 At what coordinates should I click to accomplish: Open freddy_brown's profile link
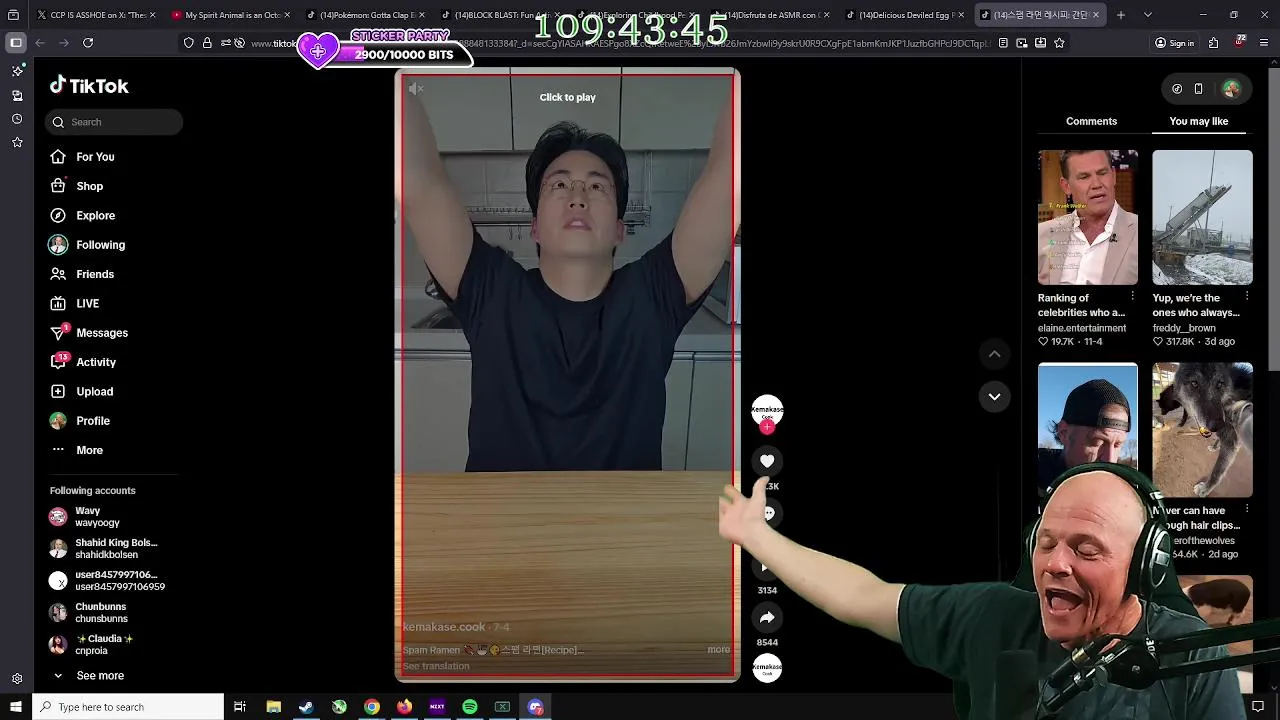[1184, 328]
